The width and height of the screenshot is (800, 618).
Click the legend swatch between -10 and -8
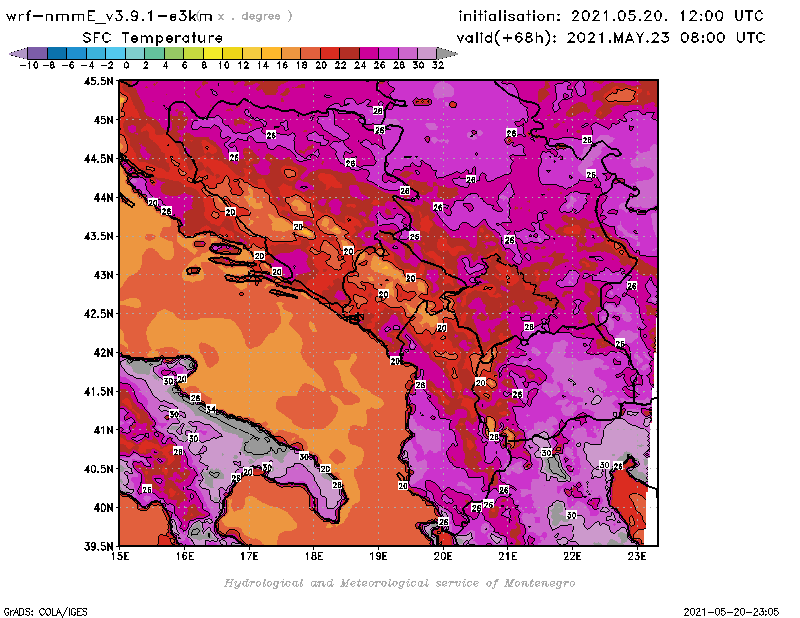coord(38,54)
